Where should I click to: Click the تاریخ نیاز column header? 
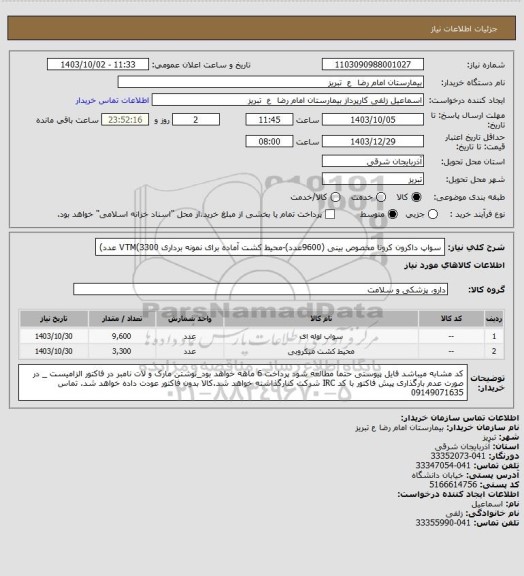54,318
